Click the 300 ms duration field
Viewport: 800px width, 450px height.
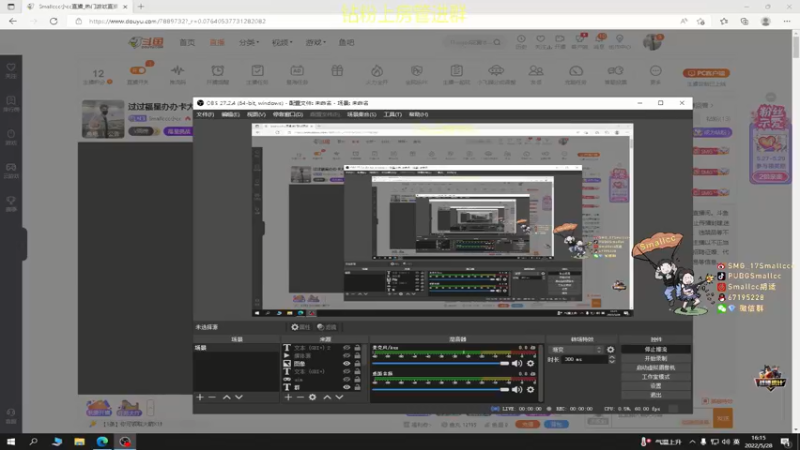click(585, 359)
